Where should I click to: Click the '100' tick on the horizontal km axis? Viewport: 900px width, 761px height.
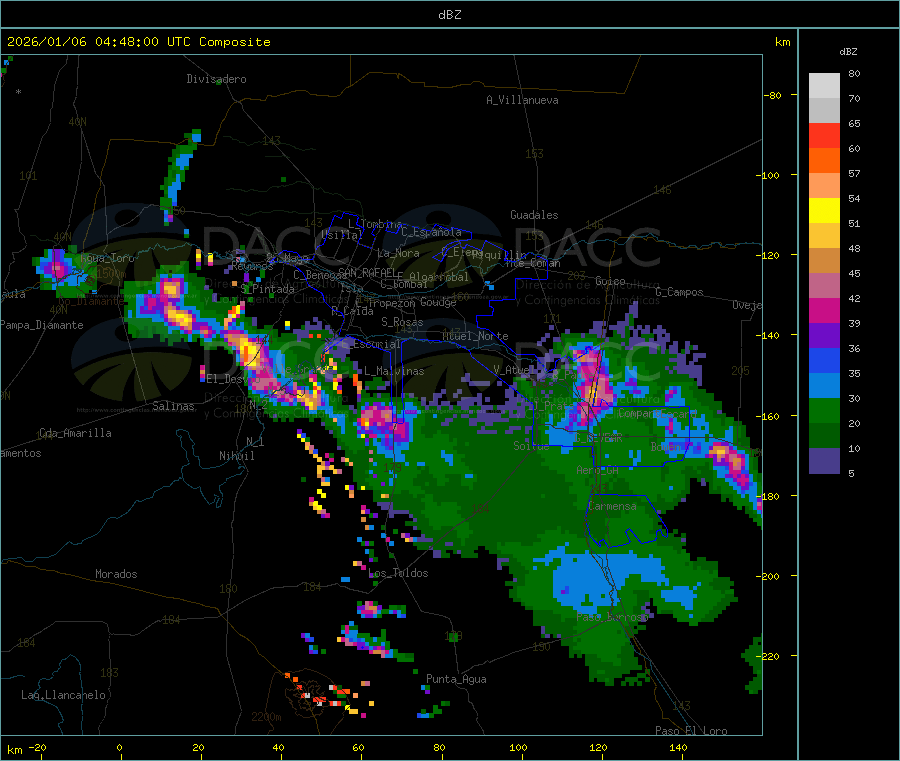(x=518, y=747)
